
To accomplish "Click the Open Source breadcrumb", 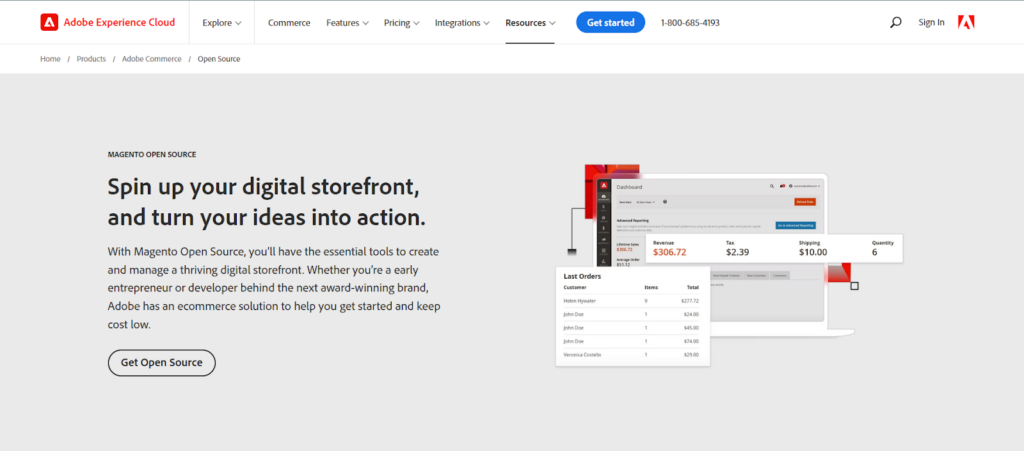I will tap(219, 59).
